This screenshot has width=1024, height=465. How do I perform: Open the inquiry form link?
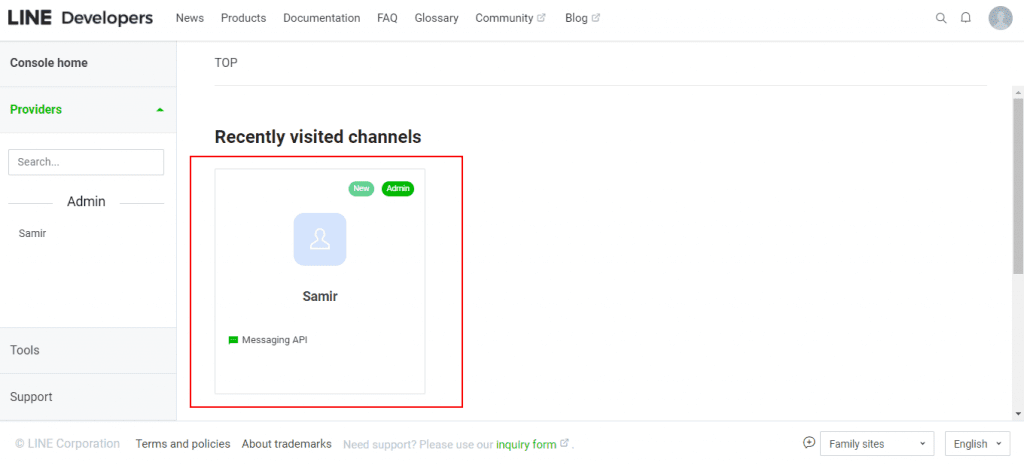coord(526,444)
